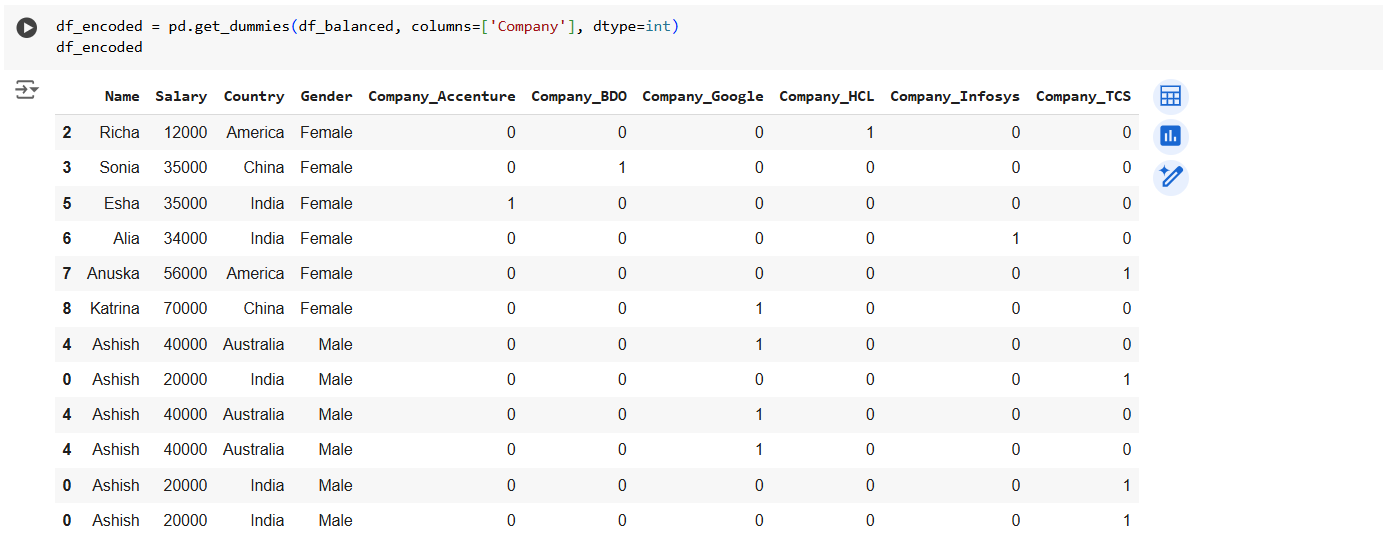
Task: Click the Company_HCL column header
Action: tap(826, 97)
